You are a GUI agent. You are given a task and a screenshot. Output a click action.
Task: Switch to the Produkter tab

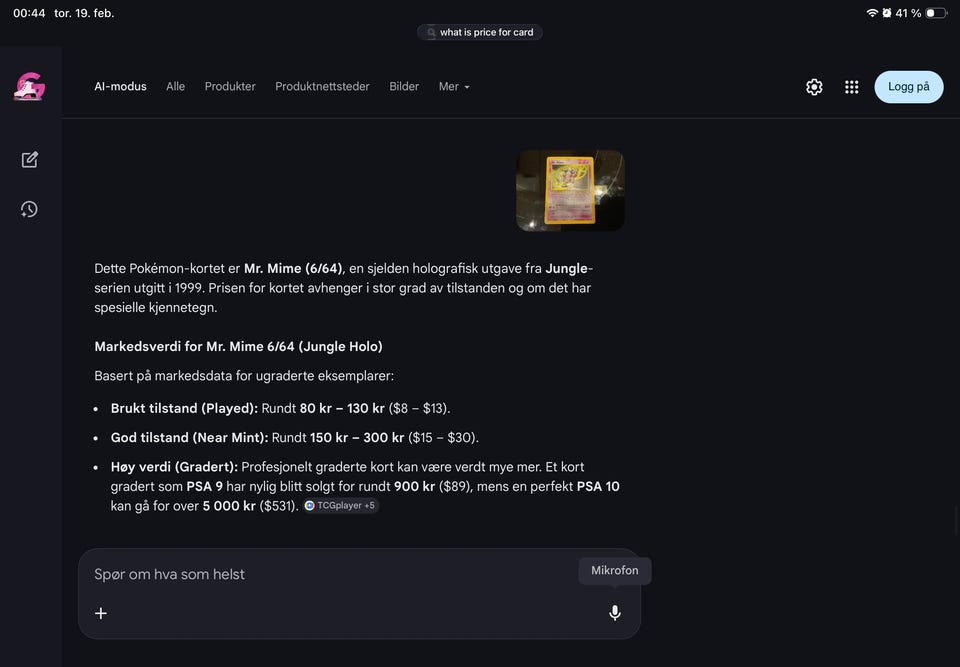(230, 86)
